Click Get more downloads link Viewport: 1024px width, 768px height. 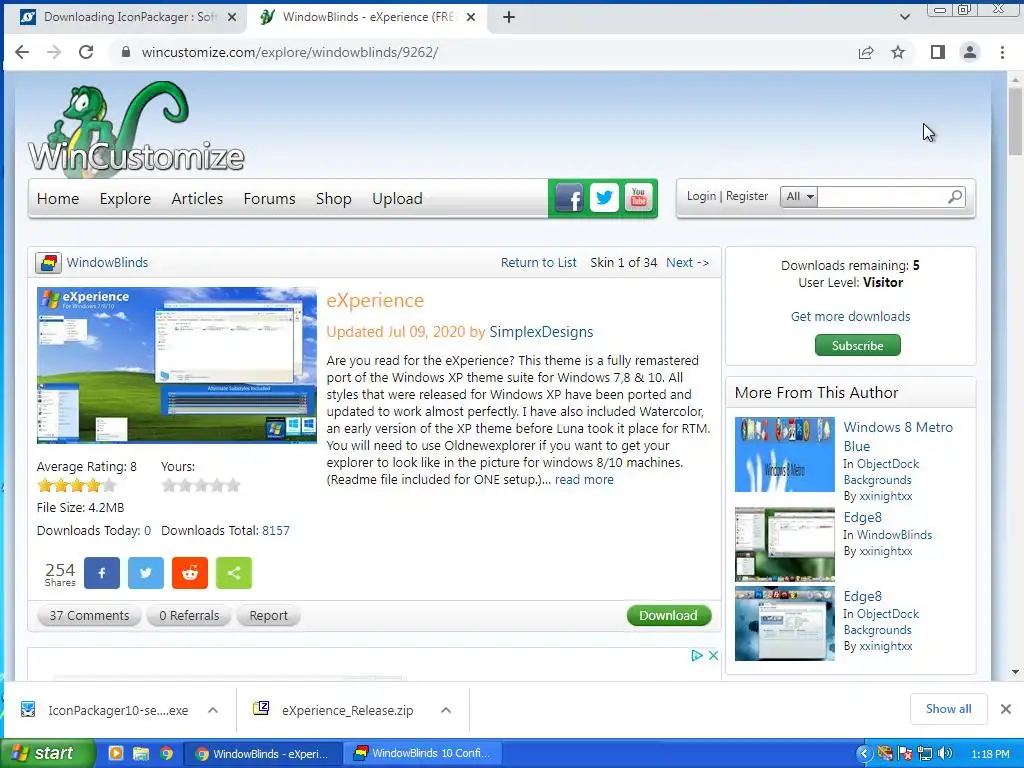pyautogui.click(x=850, y=316)
